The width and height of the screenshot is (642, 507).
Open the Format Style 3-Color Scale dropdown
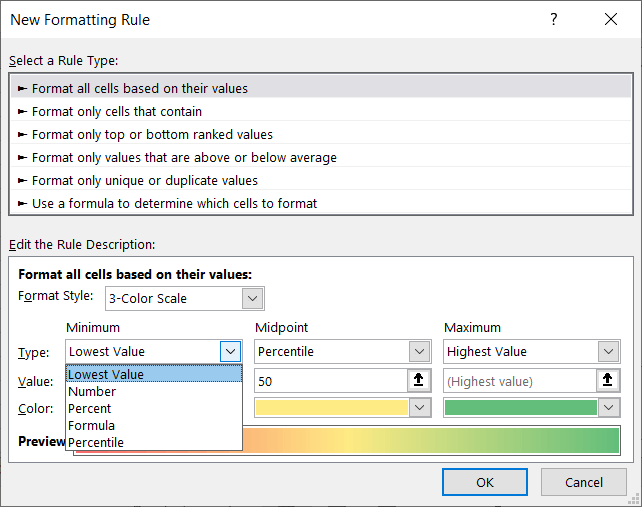coord(253,298)
